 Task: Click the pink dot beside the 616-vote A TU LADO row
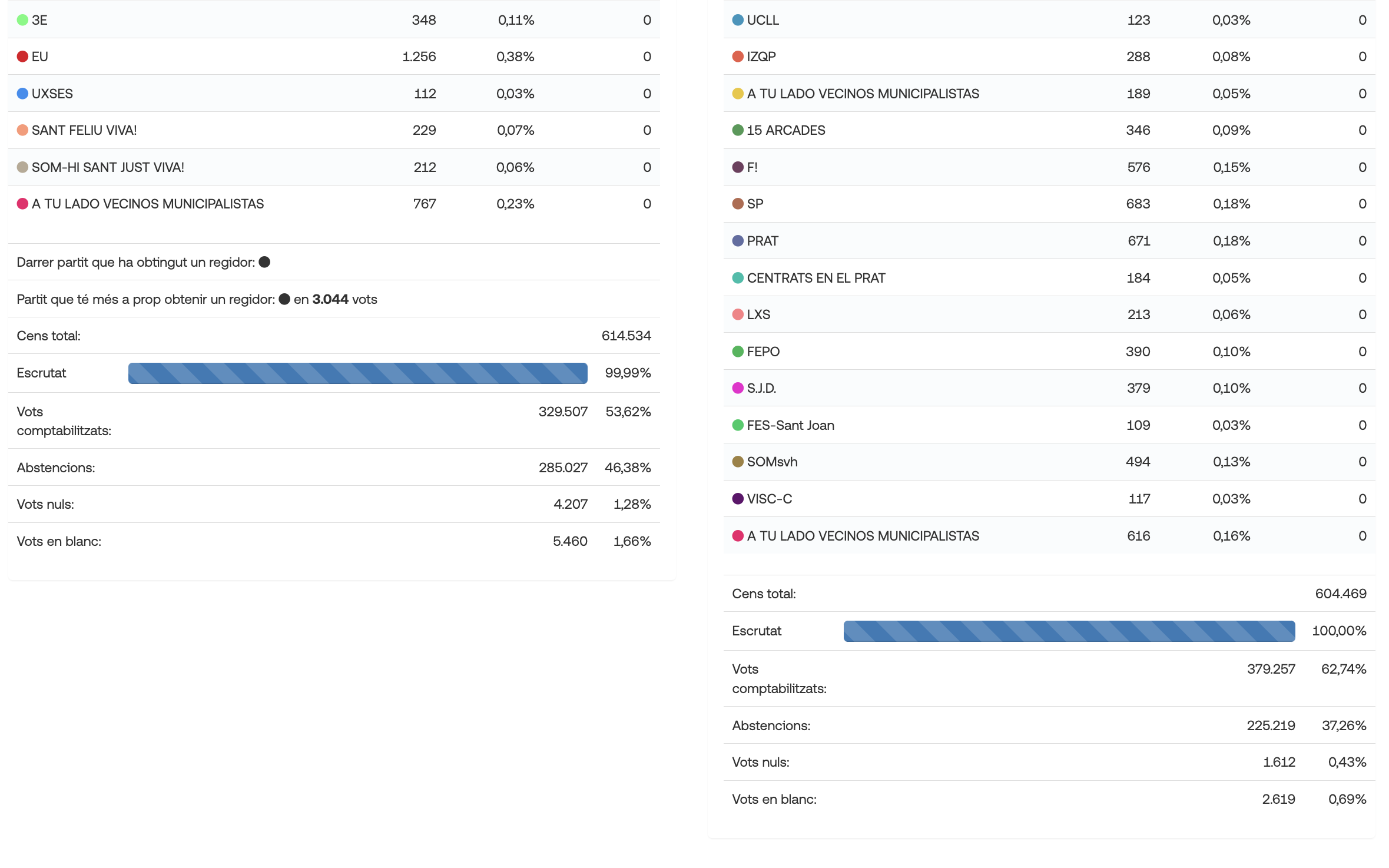tap(738, 536)
